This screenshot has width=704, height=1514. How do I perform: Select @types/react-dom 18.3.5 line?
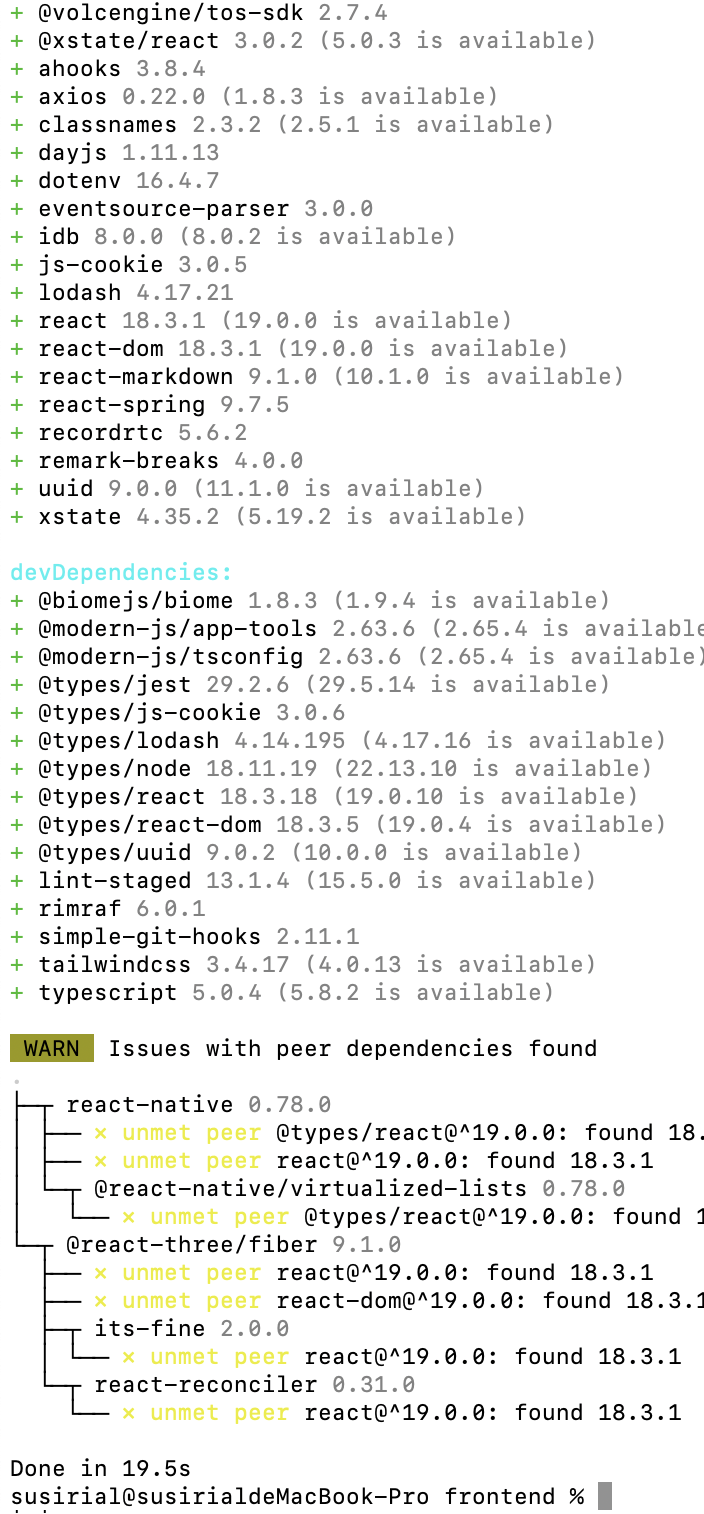pos(338,825)
